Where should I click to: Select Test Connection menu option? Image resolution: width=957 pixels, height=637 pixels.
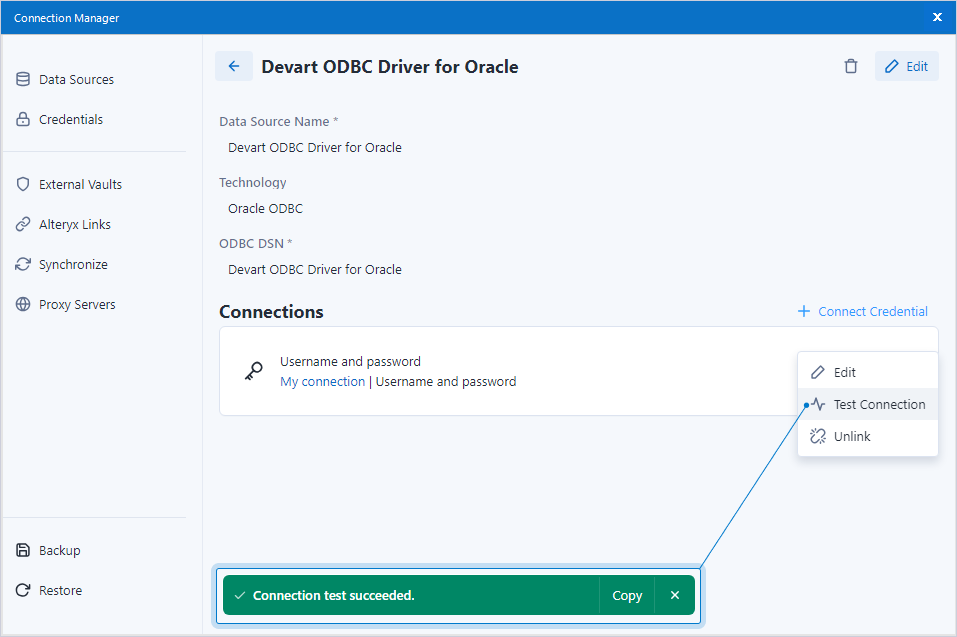879,404
